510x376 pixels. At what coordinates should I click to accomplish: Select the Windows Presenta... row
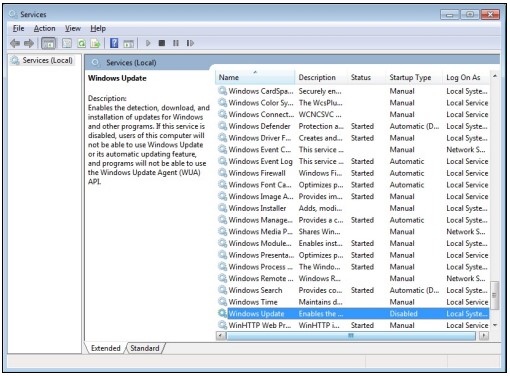(353, 255)
